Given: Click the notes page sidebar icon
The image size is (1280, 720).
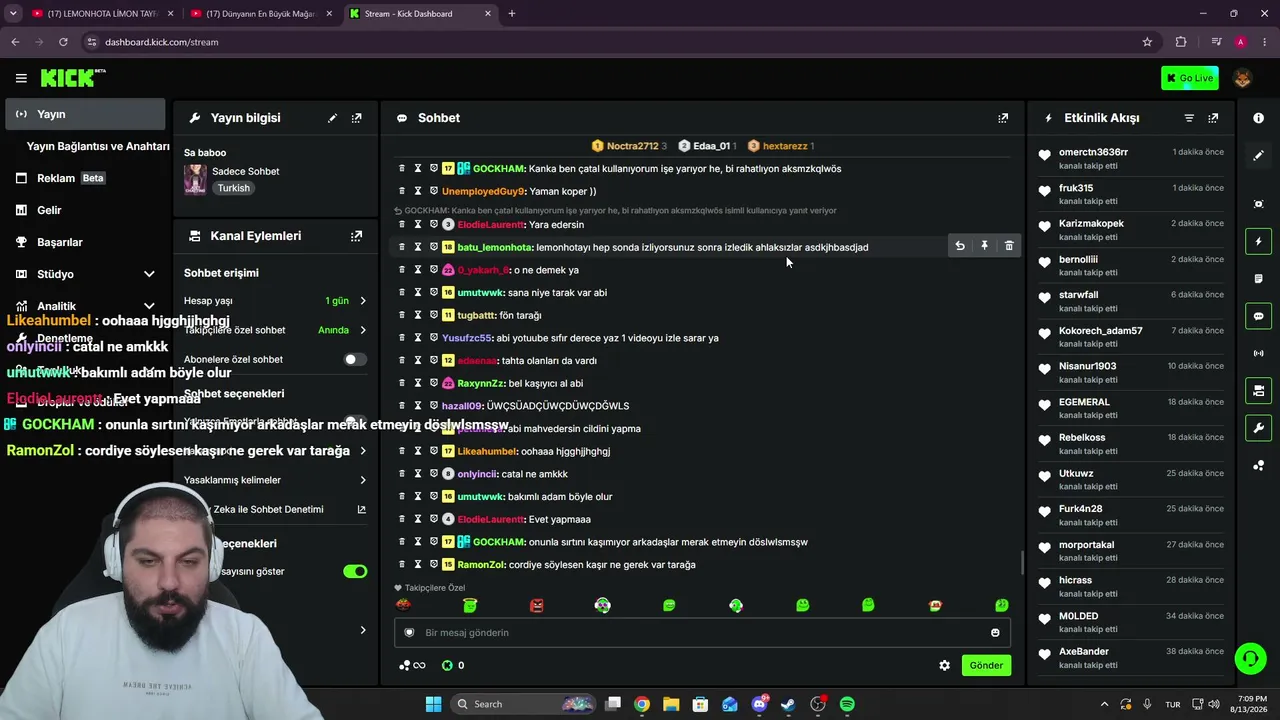Looking at the screenshot, I should pyautogui.click(x=1258, y=278).
